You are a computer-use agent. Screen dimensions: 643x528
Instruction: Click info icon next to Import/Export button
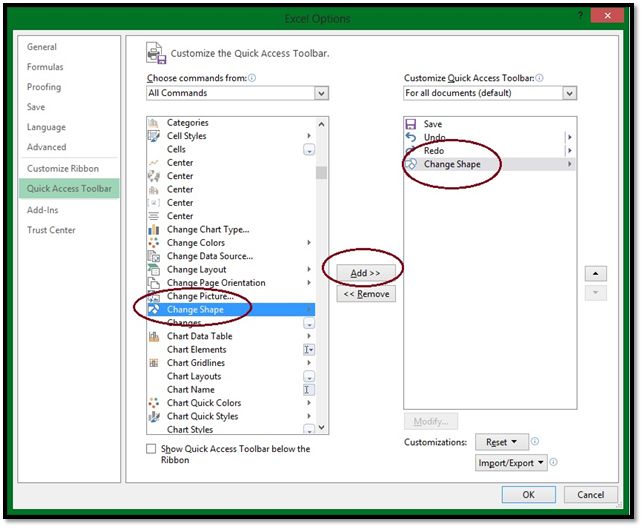click(x=553, y=462)
